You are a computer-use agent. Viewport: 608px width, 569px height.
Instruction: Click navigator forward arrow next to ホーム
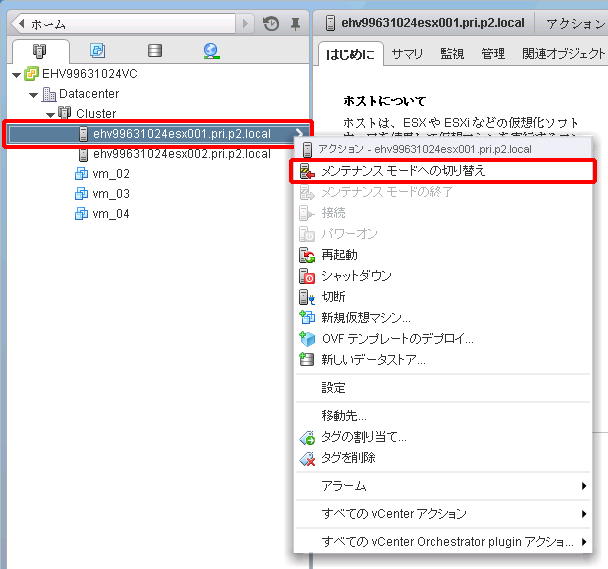[x=245, y=24]
